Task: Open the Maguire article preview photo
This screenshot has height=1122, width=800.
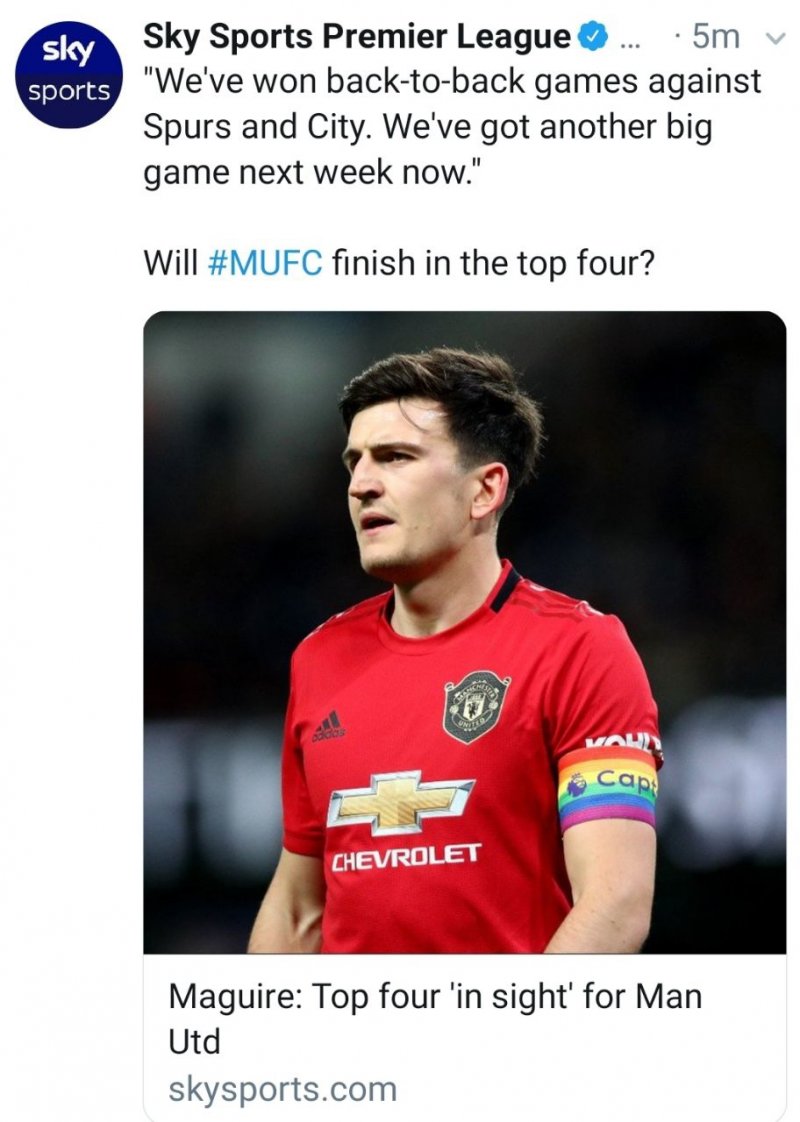Action: pyautogui.click(x=464, y=632)
